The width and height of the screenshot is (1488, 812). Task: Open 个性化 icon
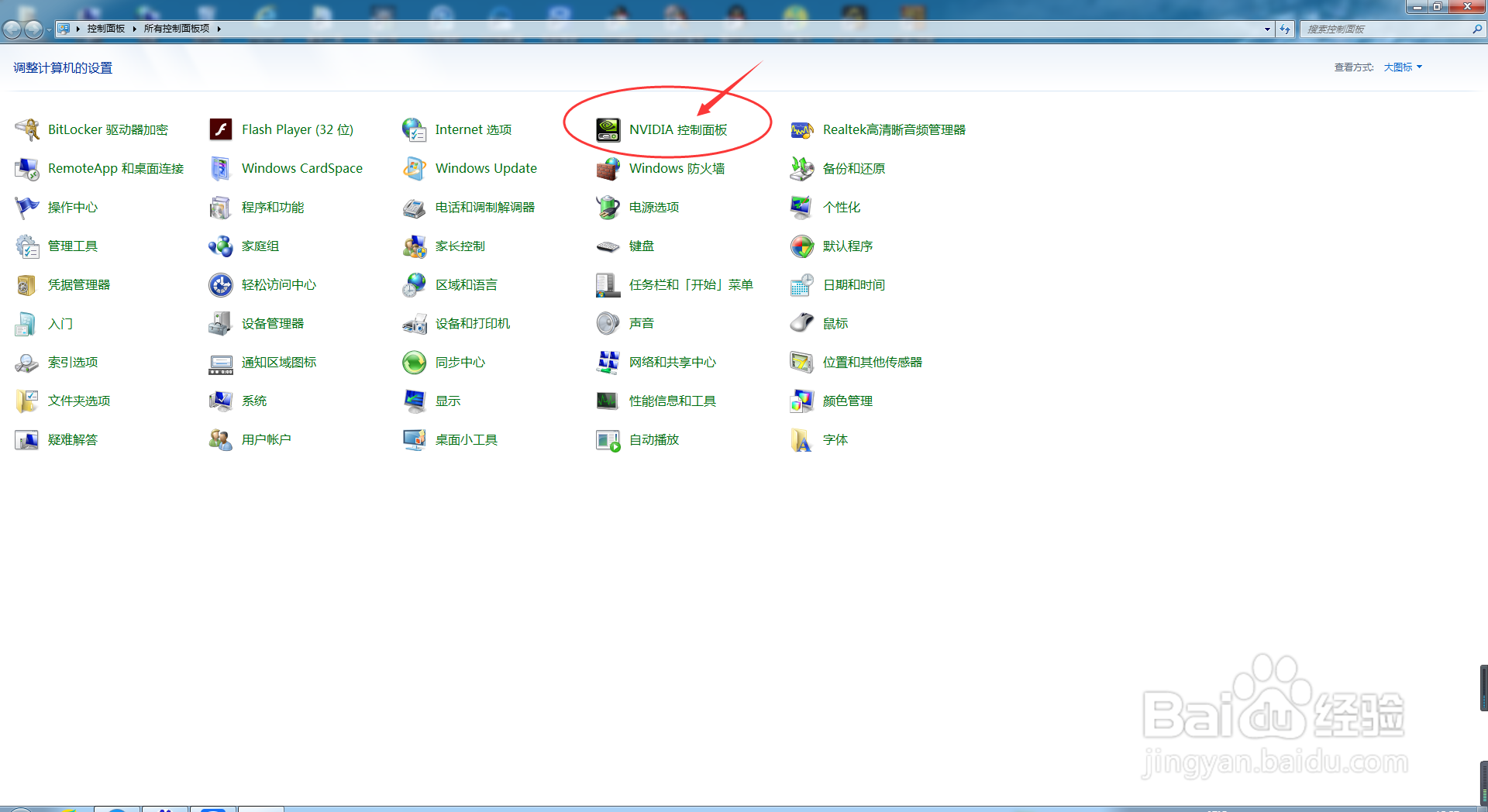(x=802, y=207)
